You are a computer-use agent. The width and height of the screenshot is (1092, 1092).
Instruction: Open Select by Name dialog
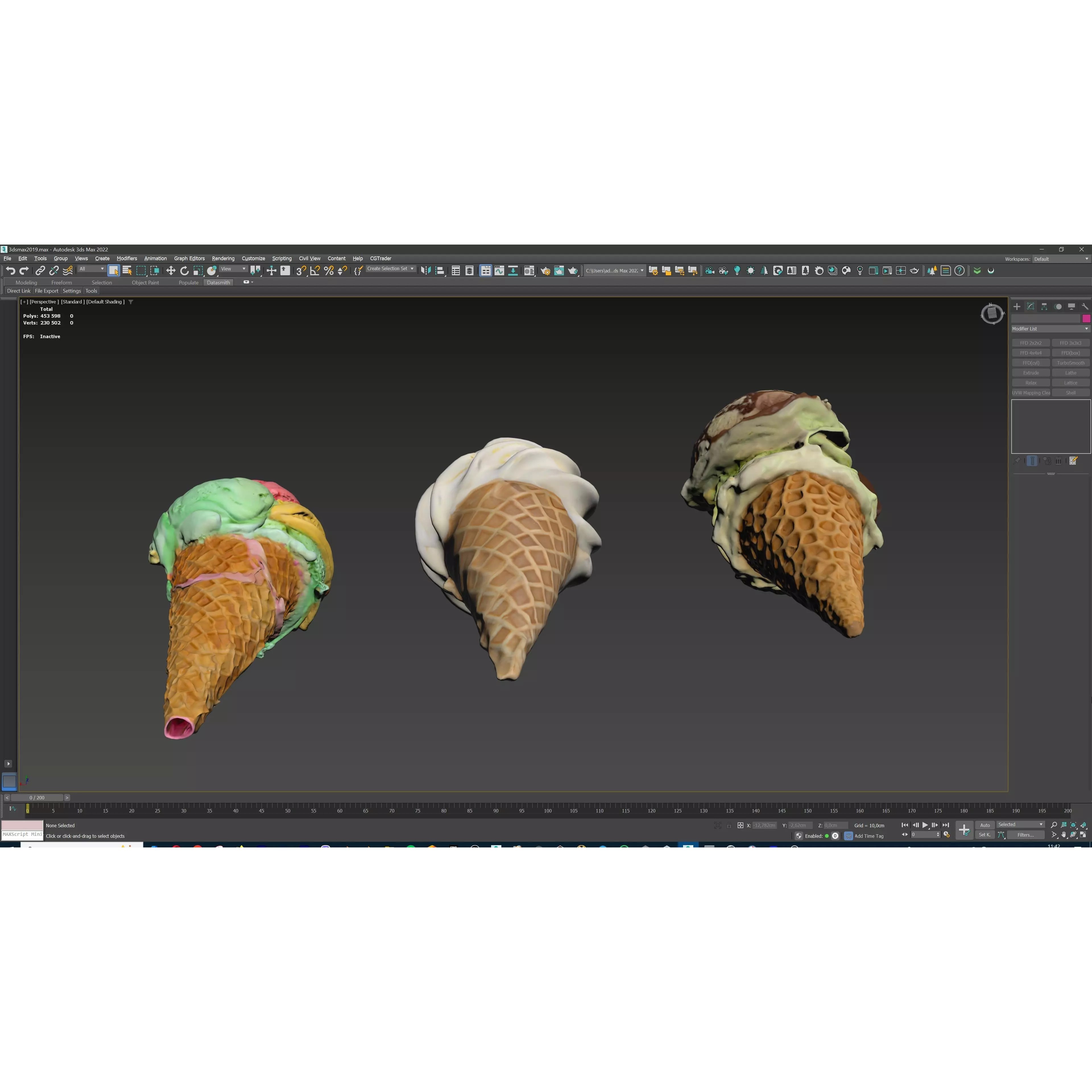pyautogui.click(x=127, y=270)
